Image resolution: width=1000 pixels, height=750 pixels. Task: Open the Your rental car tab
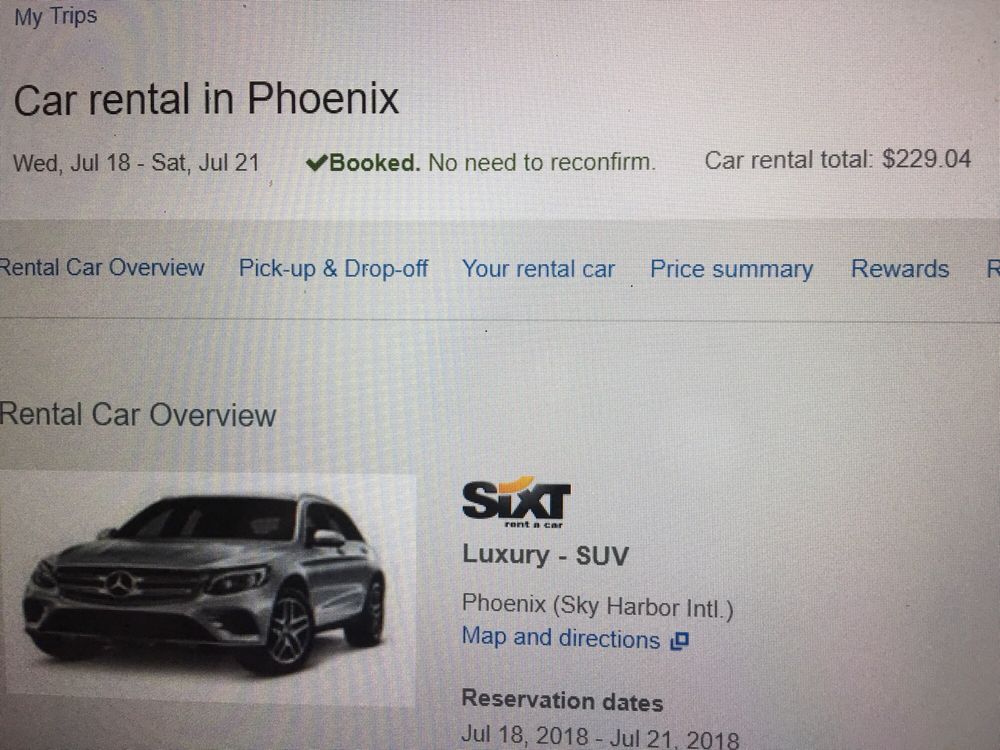pyautogui.click(x=538, y=269)
